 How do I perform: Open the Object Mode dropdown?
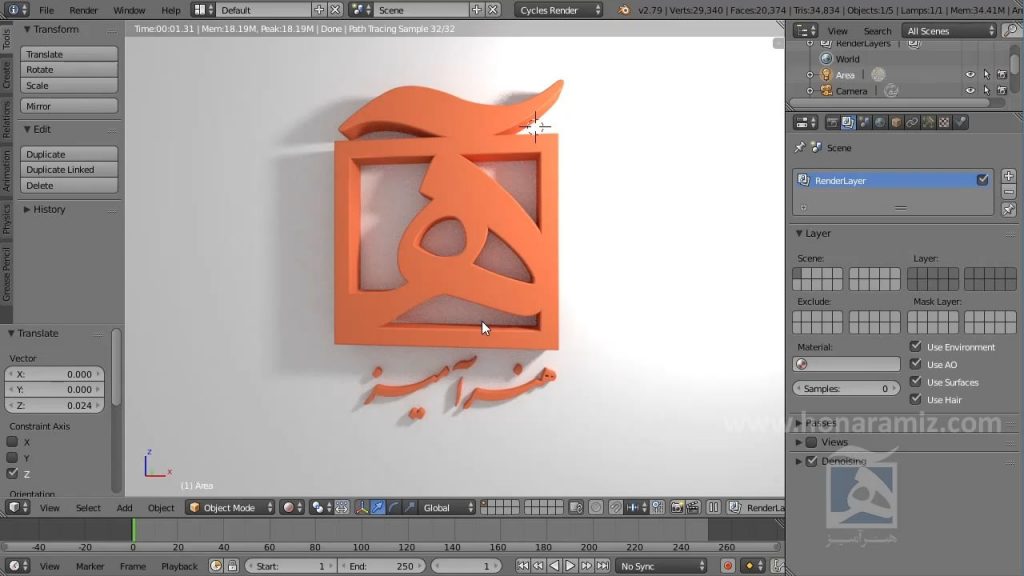click(x=230, y=507)
